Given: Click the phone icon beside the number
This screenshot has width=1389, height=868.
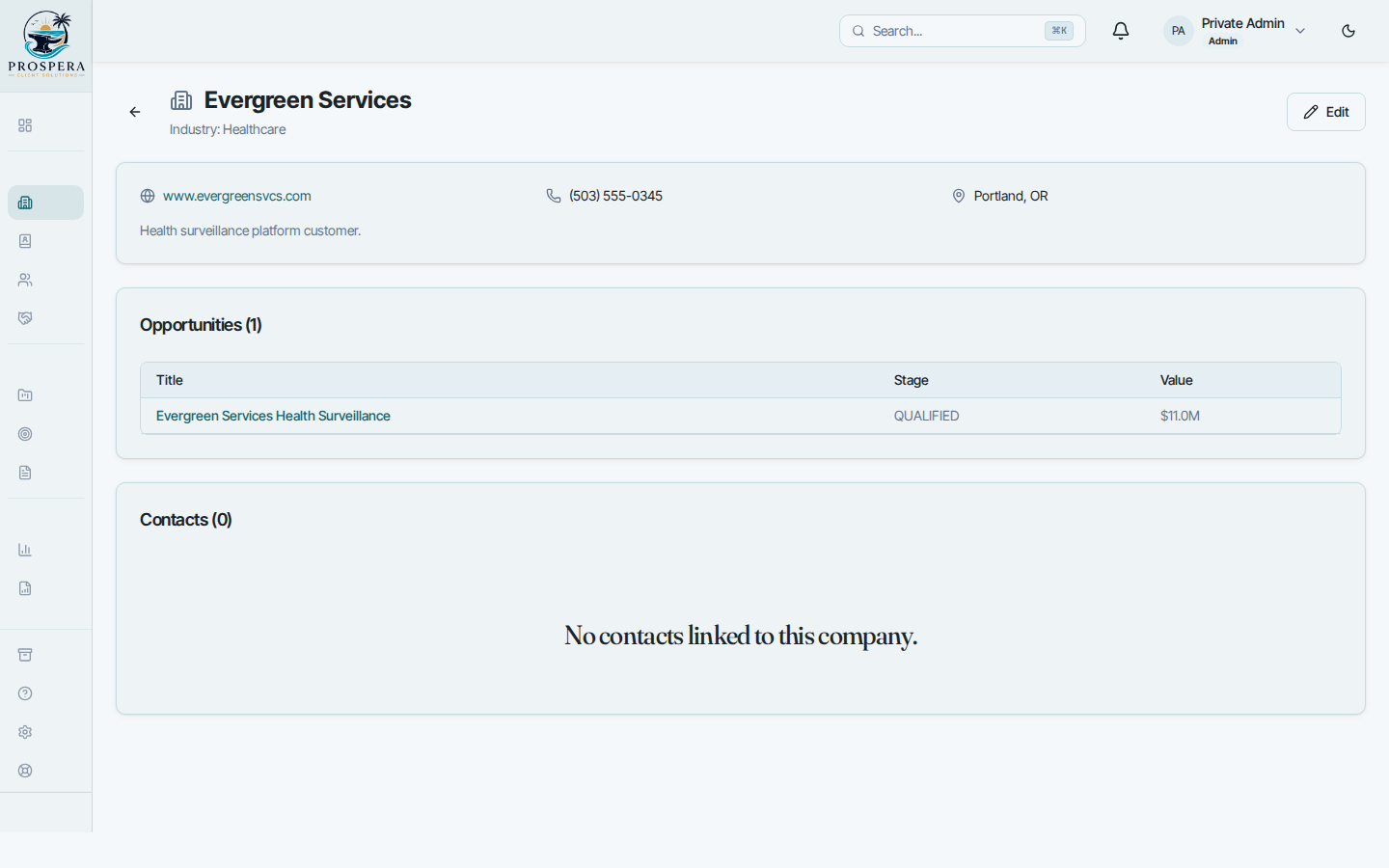Looking at the screenshot, I should point(554,196).
